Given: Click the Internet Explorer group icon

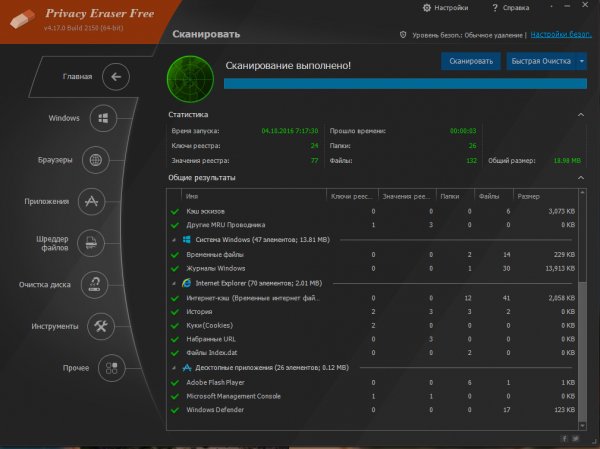Looking at the screenshot, I should coord(187,283).
